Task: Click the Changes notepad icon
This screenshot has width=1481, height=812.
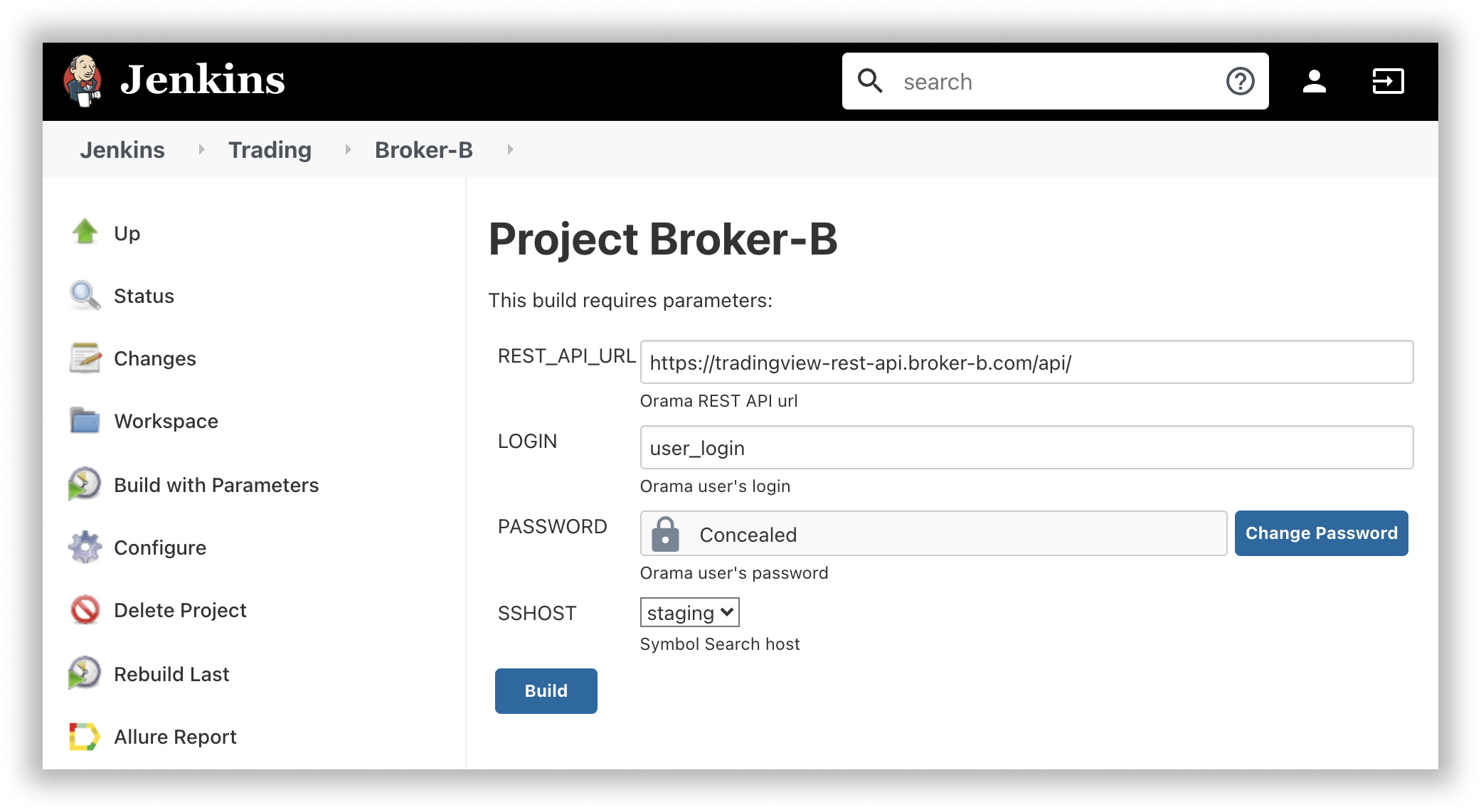Action: click(85, 358)
